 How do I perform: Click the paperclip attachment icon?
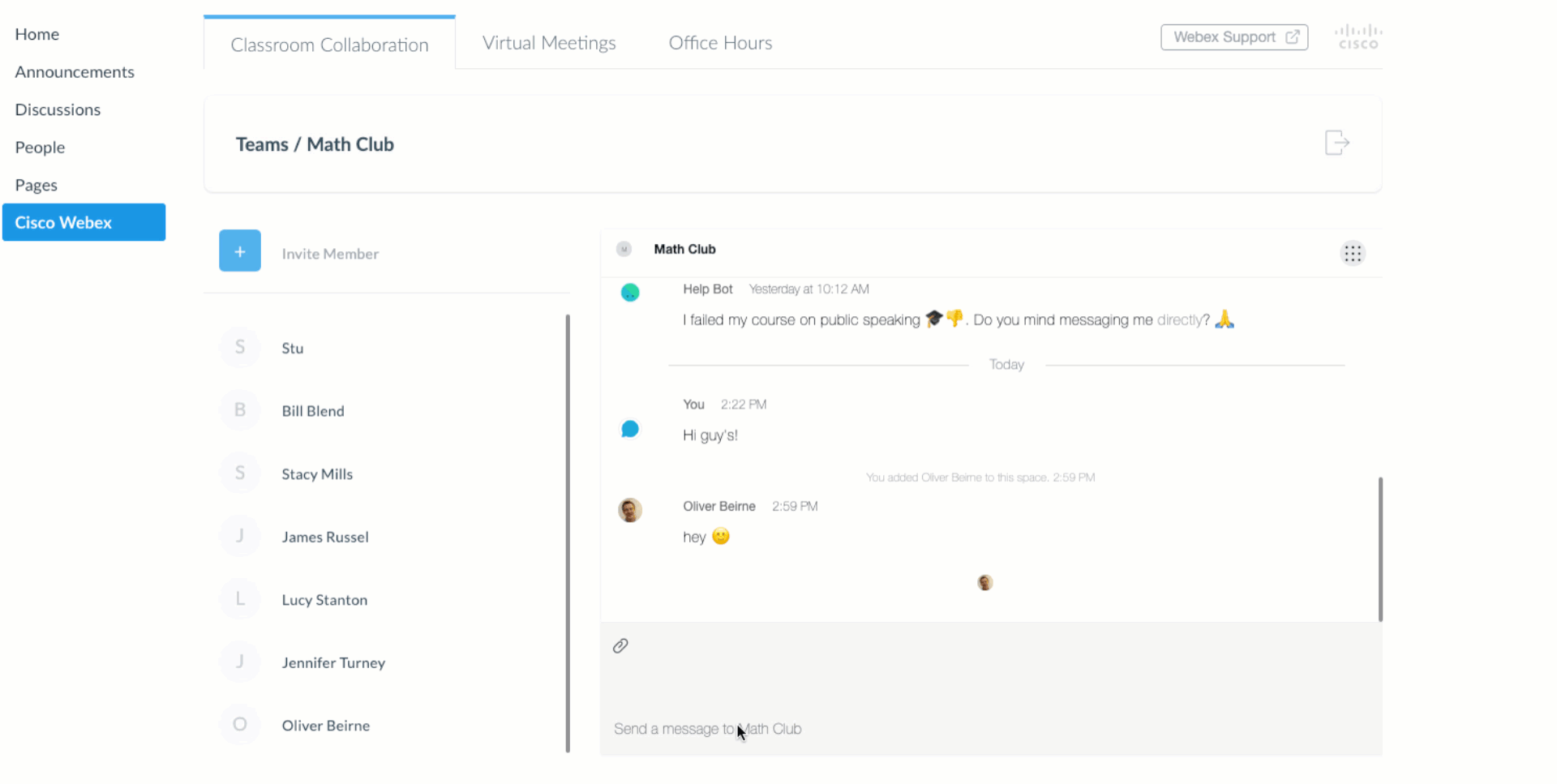click(x=620, y=646)
